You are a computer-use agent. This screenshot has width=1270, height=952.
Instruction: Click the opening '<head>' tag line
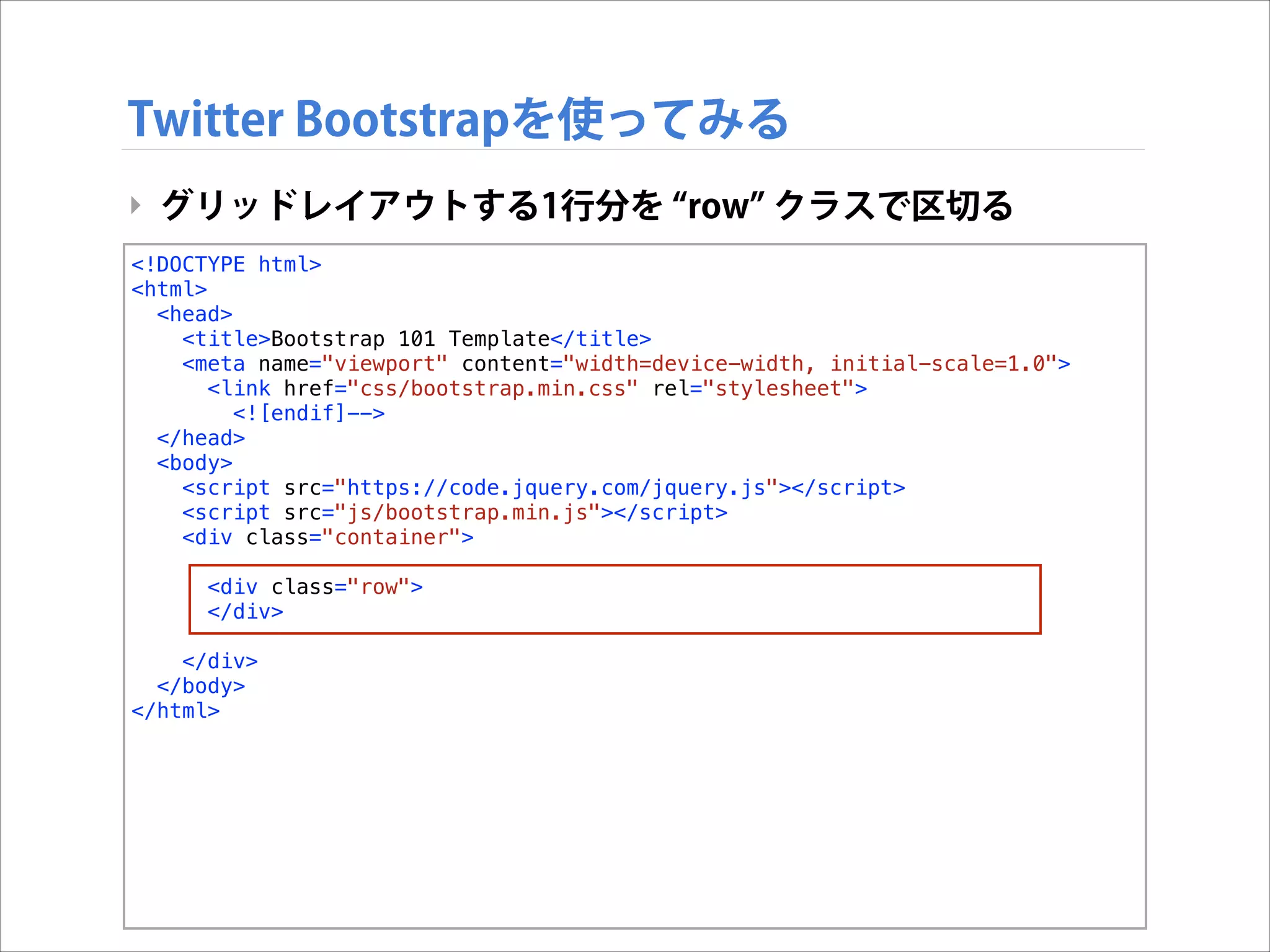pos(195,314)
